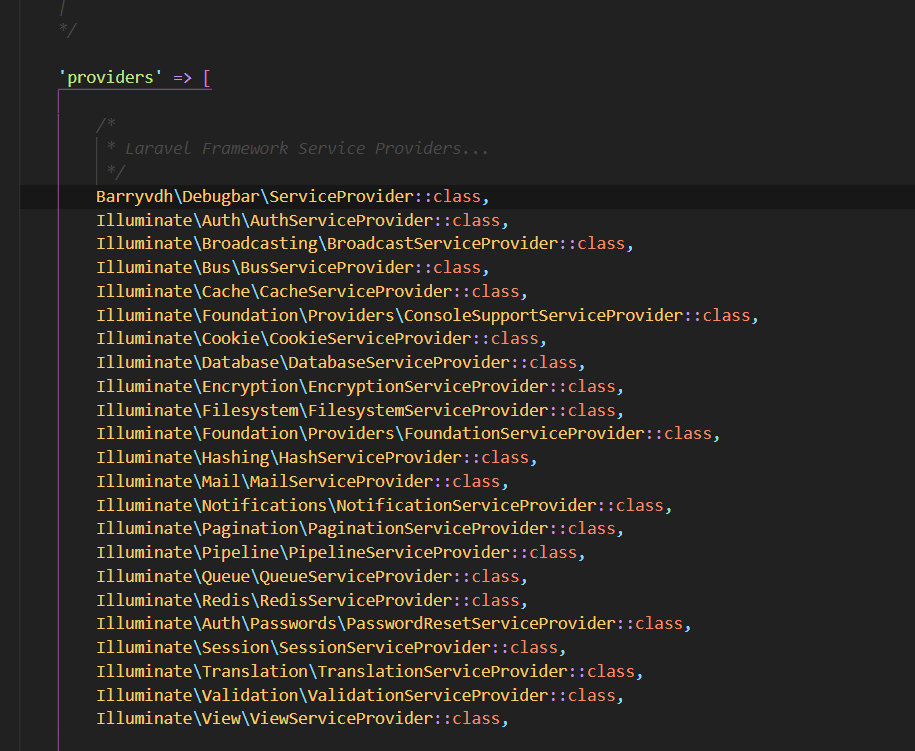Click the Illuminate\Auth\AuthServiceProvider line

click(x=302, y=221)
